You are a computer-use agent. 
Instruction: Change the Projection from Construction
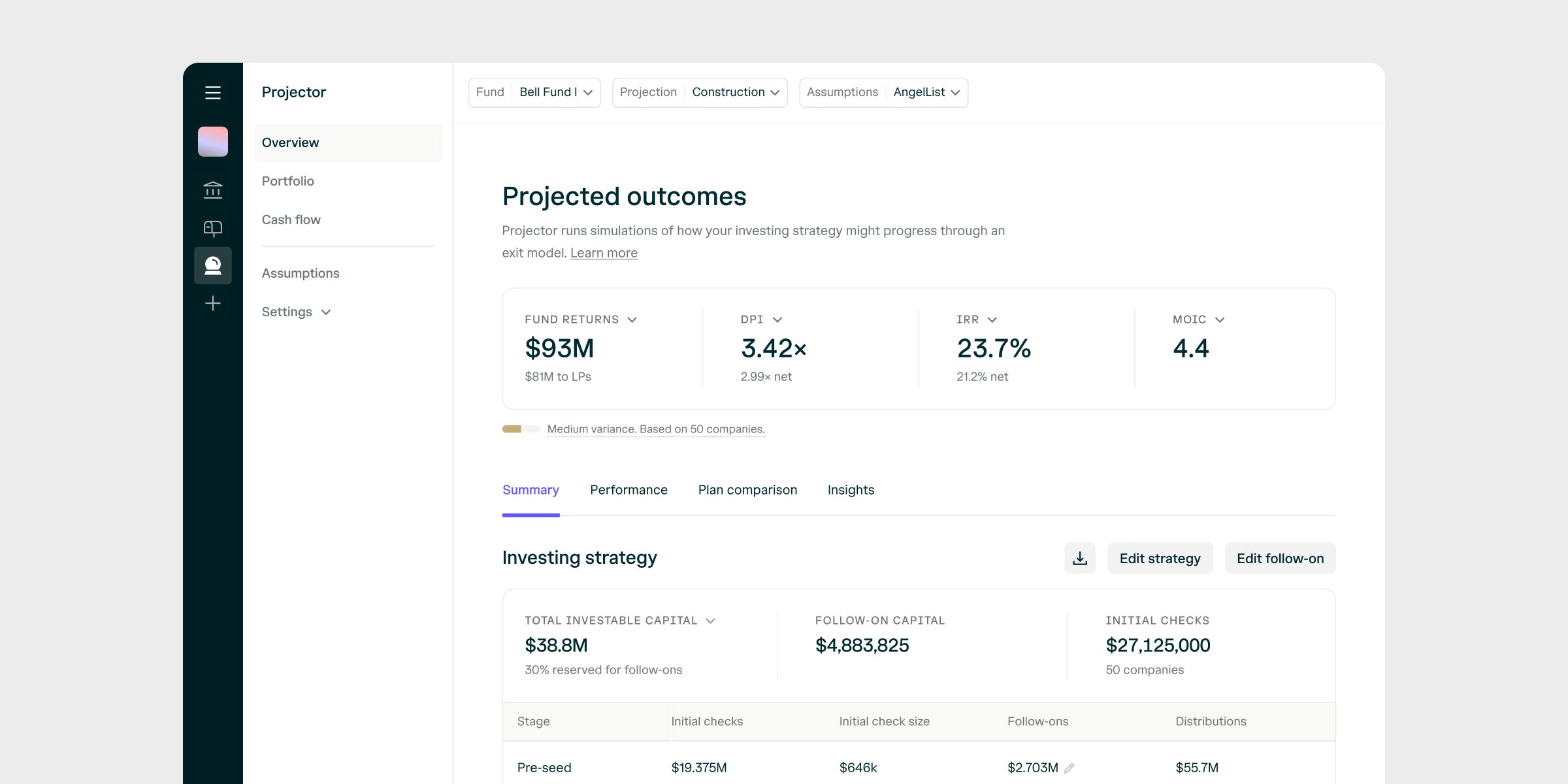click(736, 92)
